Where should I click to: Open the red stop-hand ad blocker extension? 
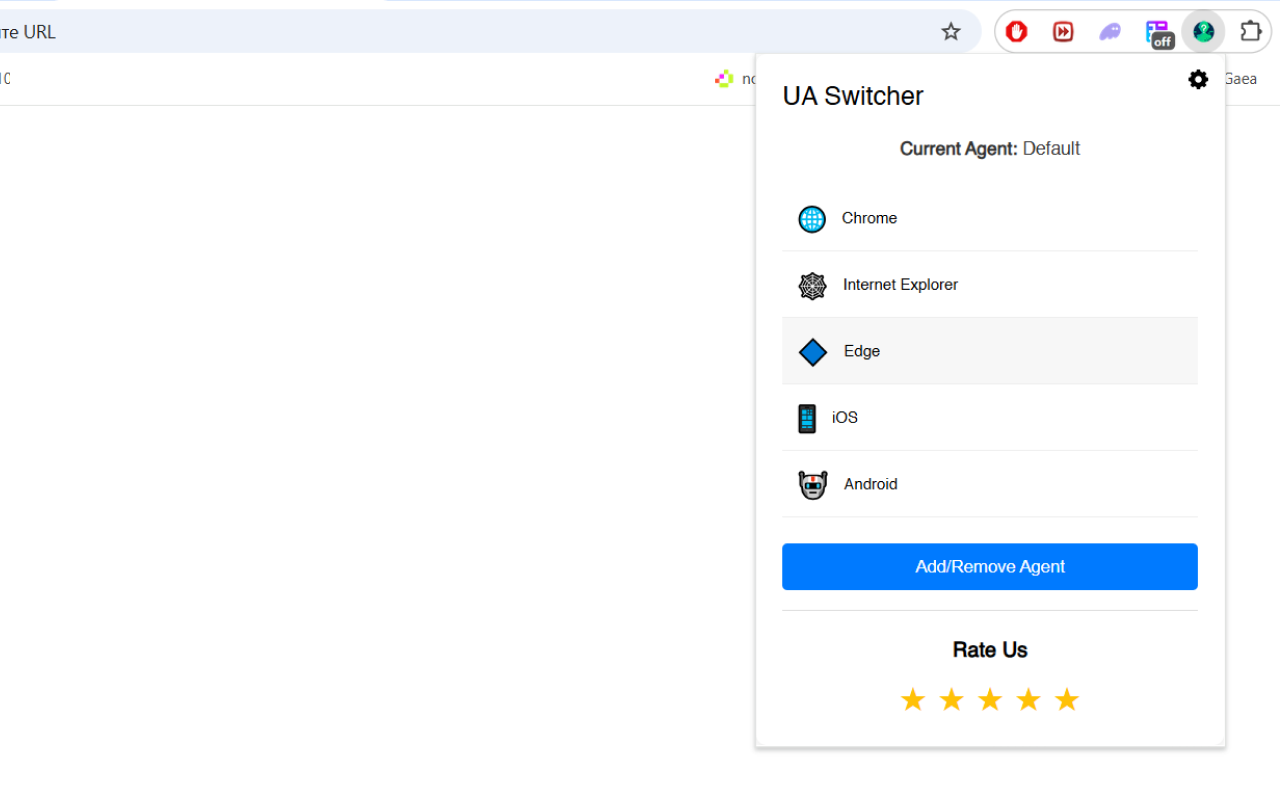click(x=1017, y=32)
